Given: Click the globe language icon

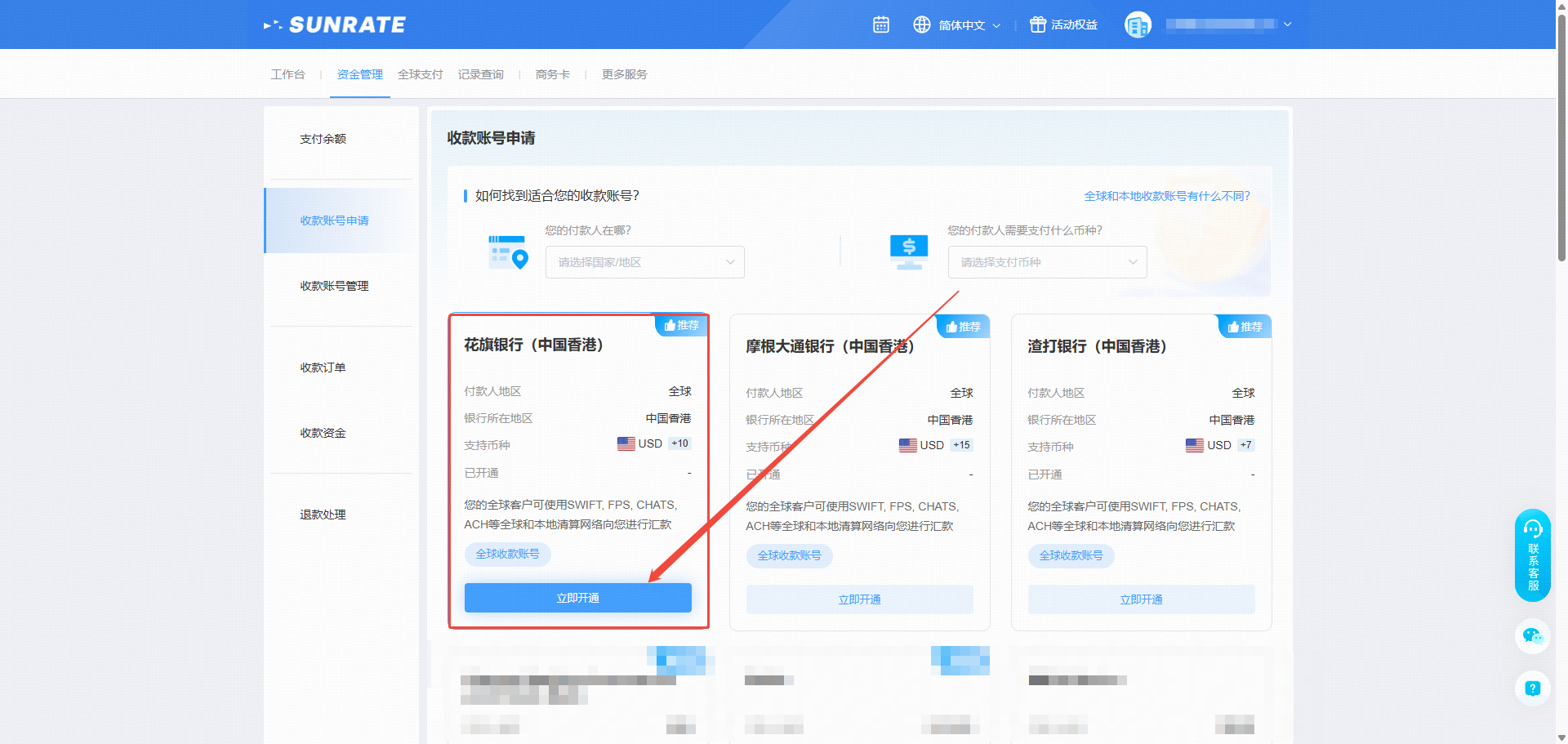Looking at the screenshot, I should [922, 25].
